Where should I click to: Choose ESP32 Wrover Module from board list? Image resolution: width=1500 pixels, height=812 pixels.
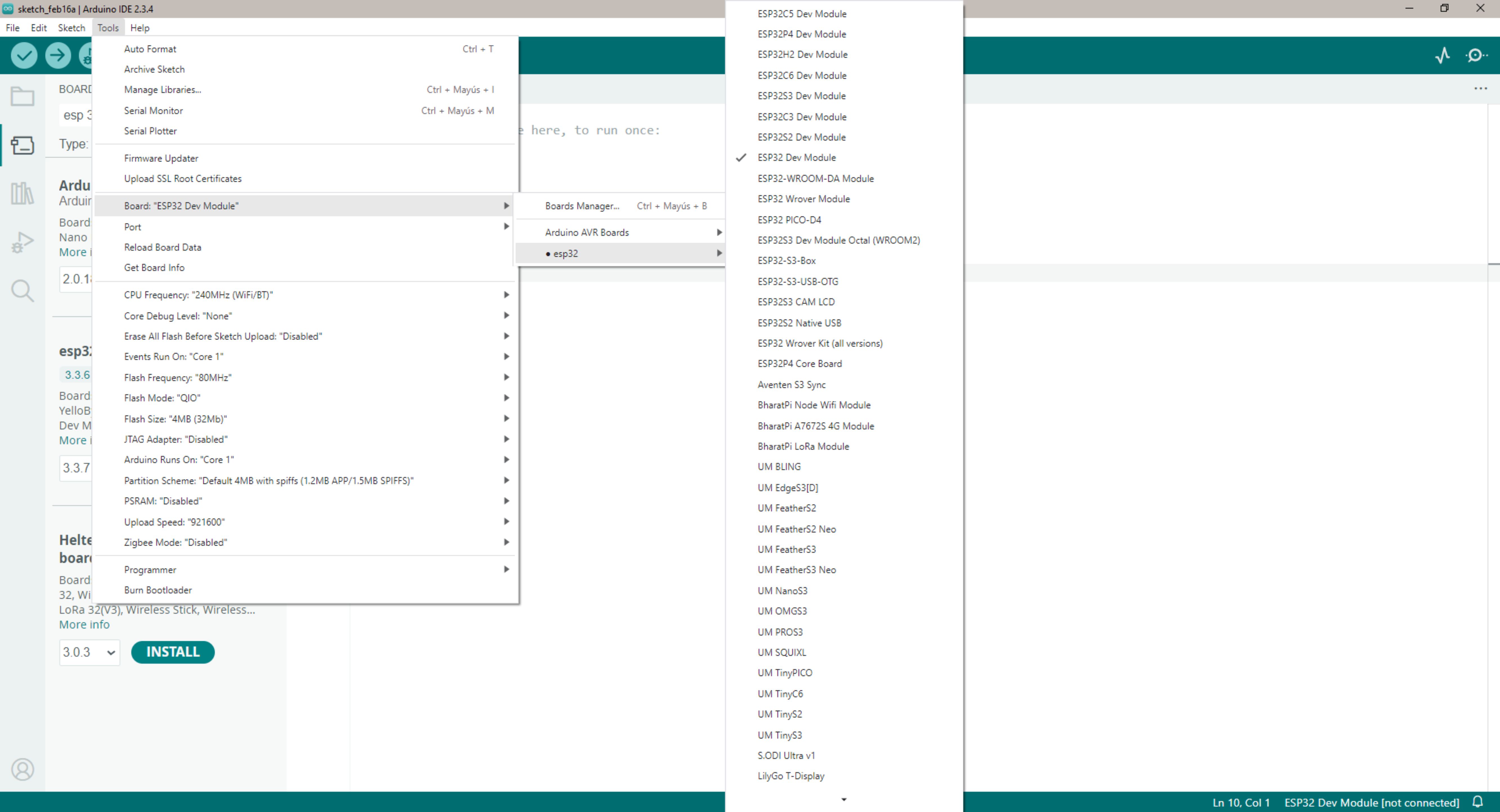(x=803, y=199)
